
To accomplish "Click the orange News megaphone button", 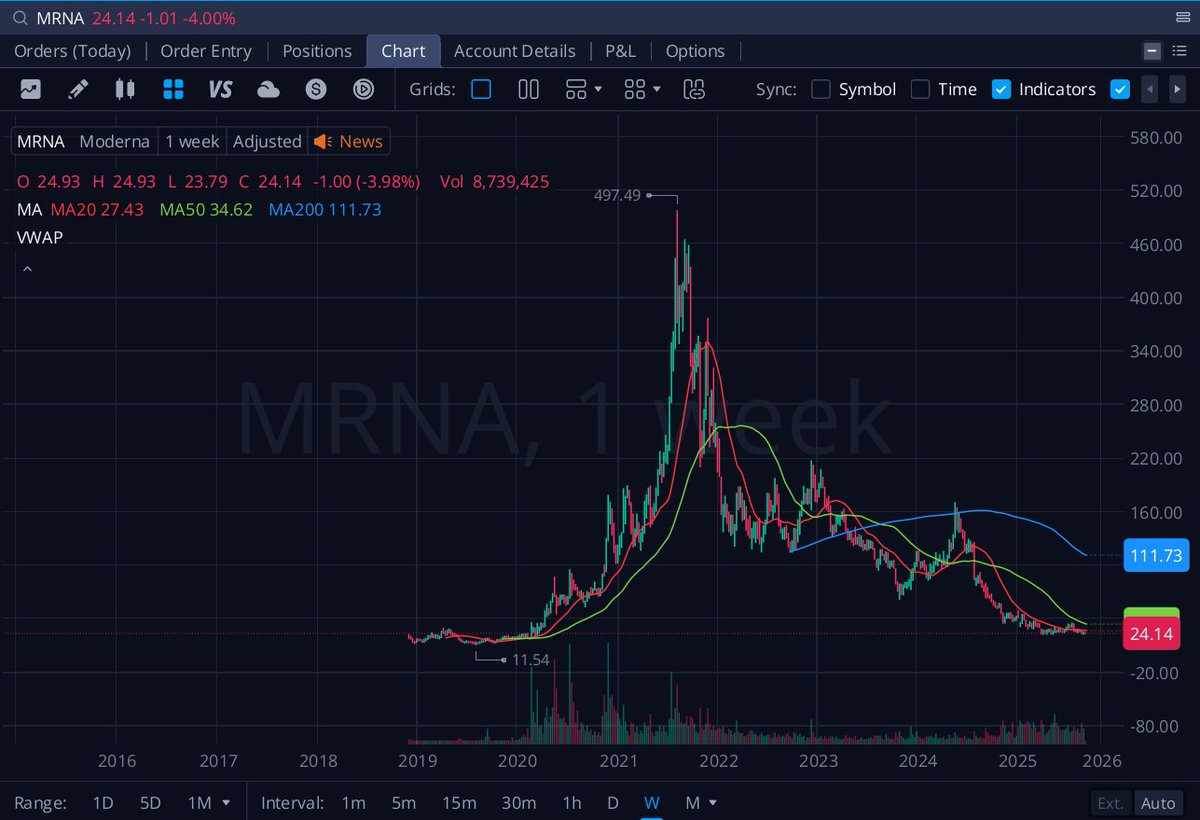I will click(x=348, y=141).
